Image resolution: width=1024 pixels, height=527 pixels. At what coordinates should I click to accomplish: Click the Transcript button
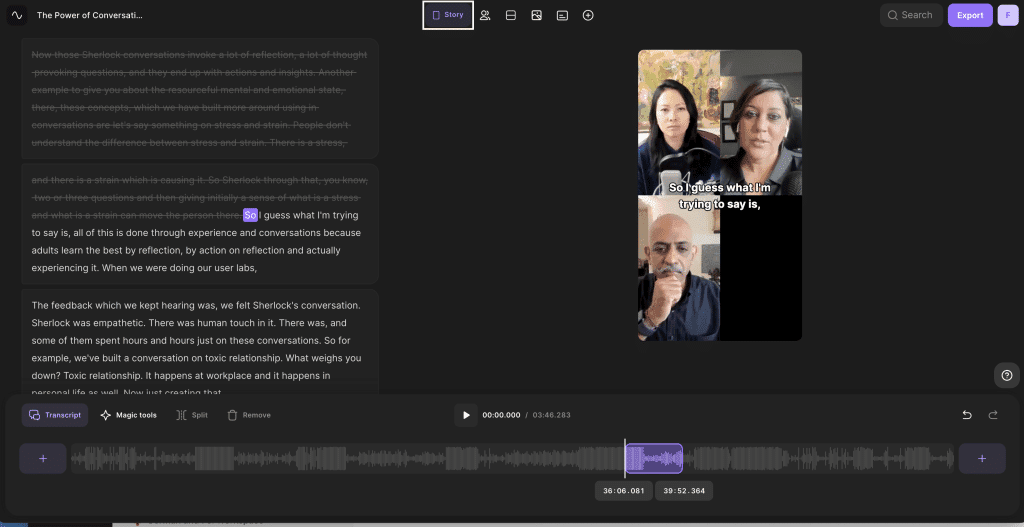(55, 415)
